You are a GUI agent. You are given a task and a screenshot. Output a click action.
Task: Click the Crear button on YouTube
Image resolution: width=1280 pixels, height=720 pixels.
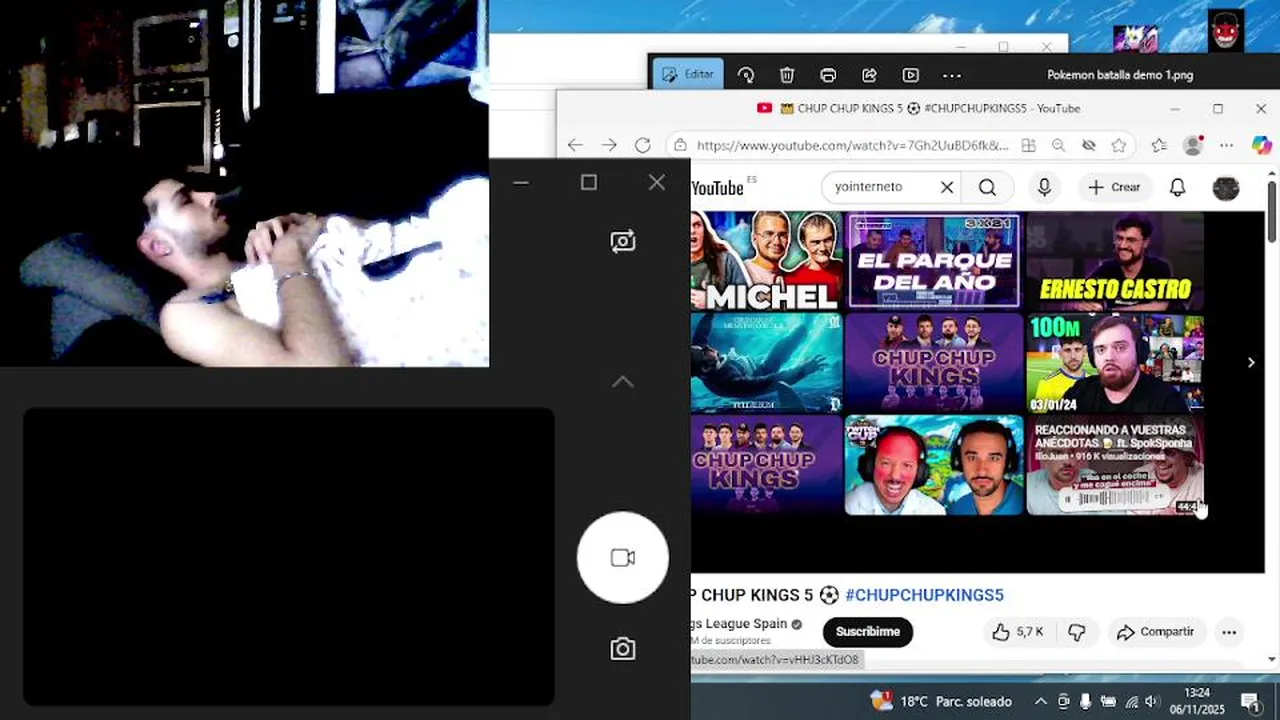click(x=1115, y=187)
